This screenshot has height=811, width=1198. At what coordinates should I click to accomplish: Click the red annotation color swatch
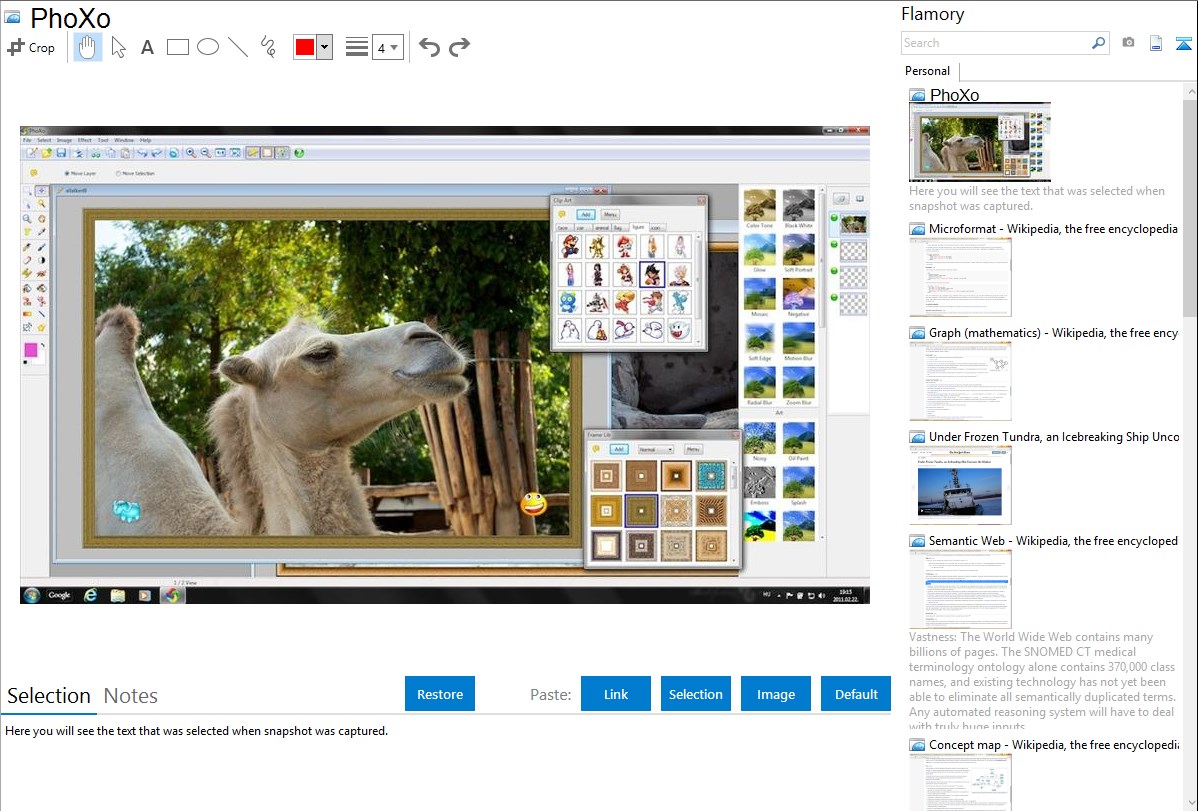(305, 47)
